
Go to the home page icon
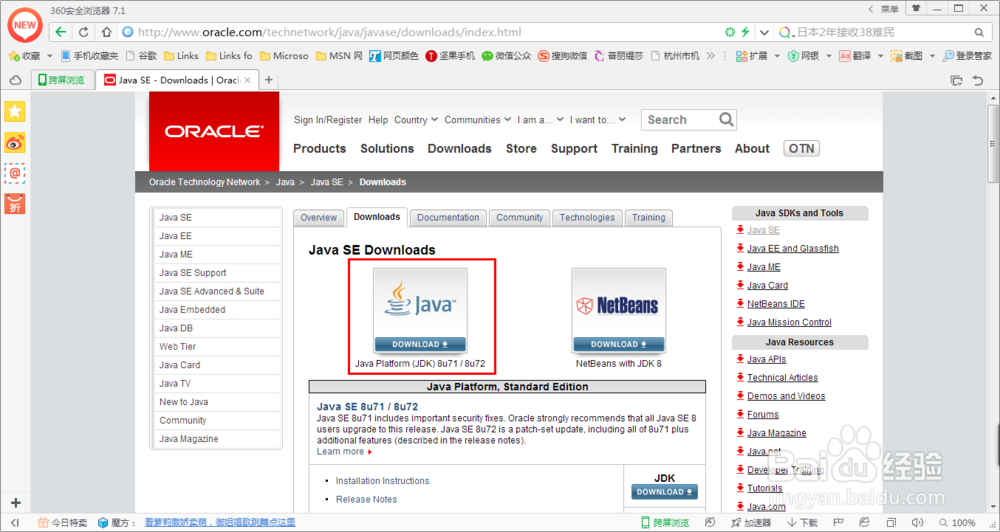(107, 32)
